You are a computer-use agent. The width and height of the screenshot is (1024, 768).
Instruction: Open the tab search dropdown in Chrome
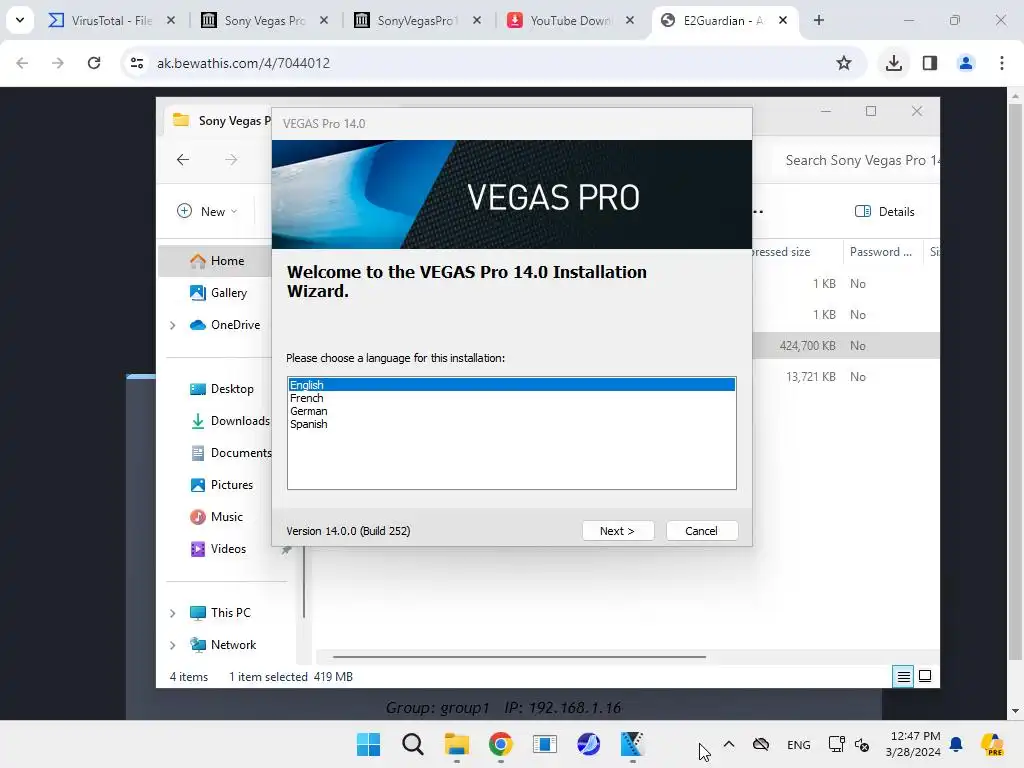(20, 20)
